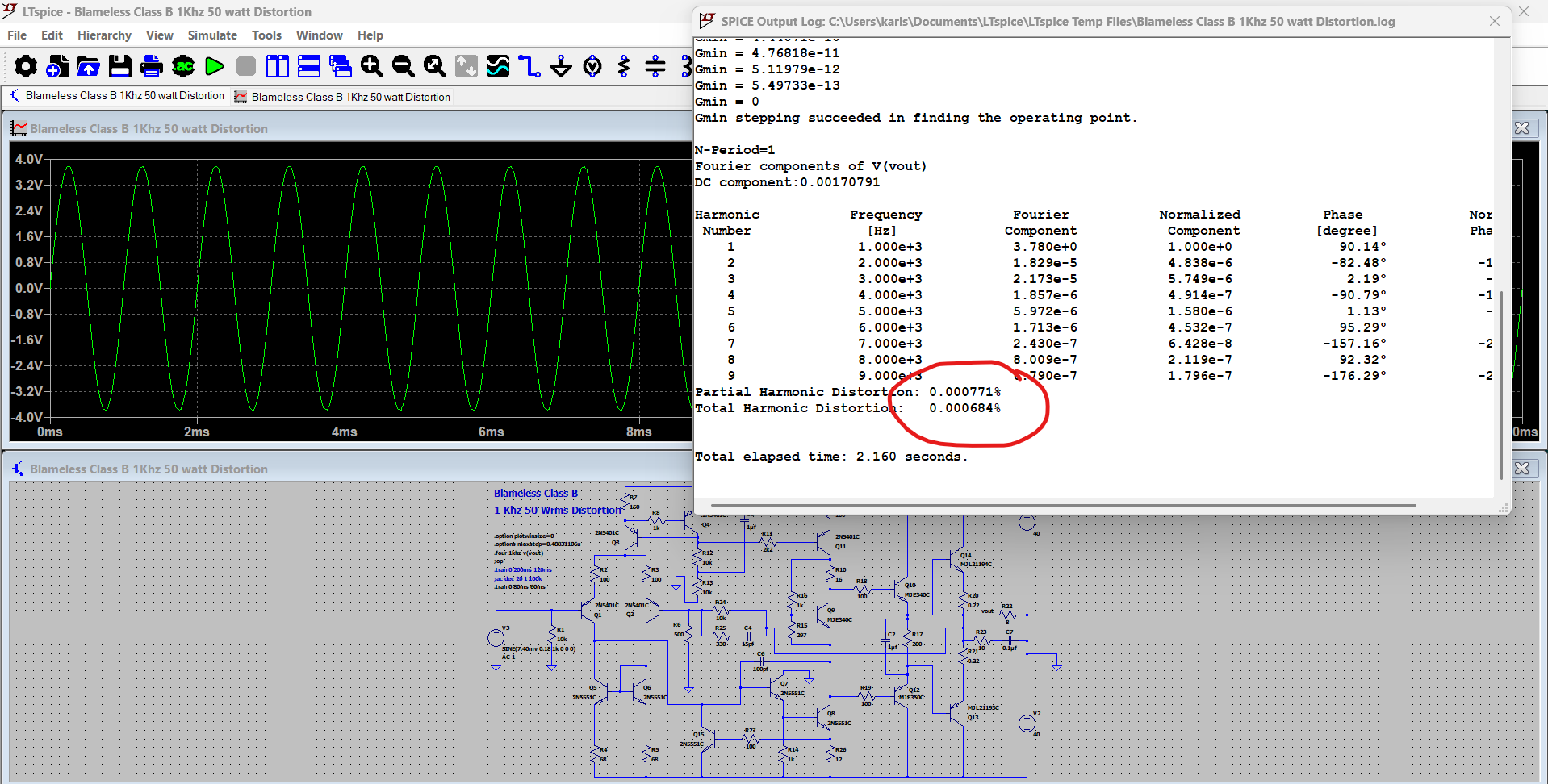
Task: Click the schematic pane title bar
Action: click(347, 469)
